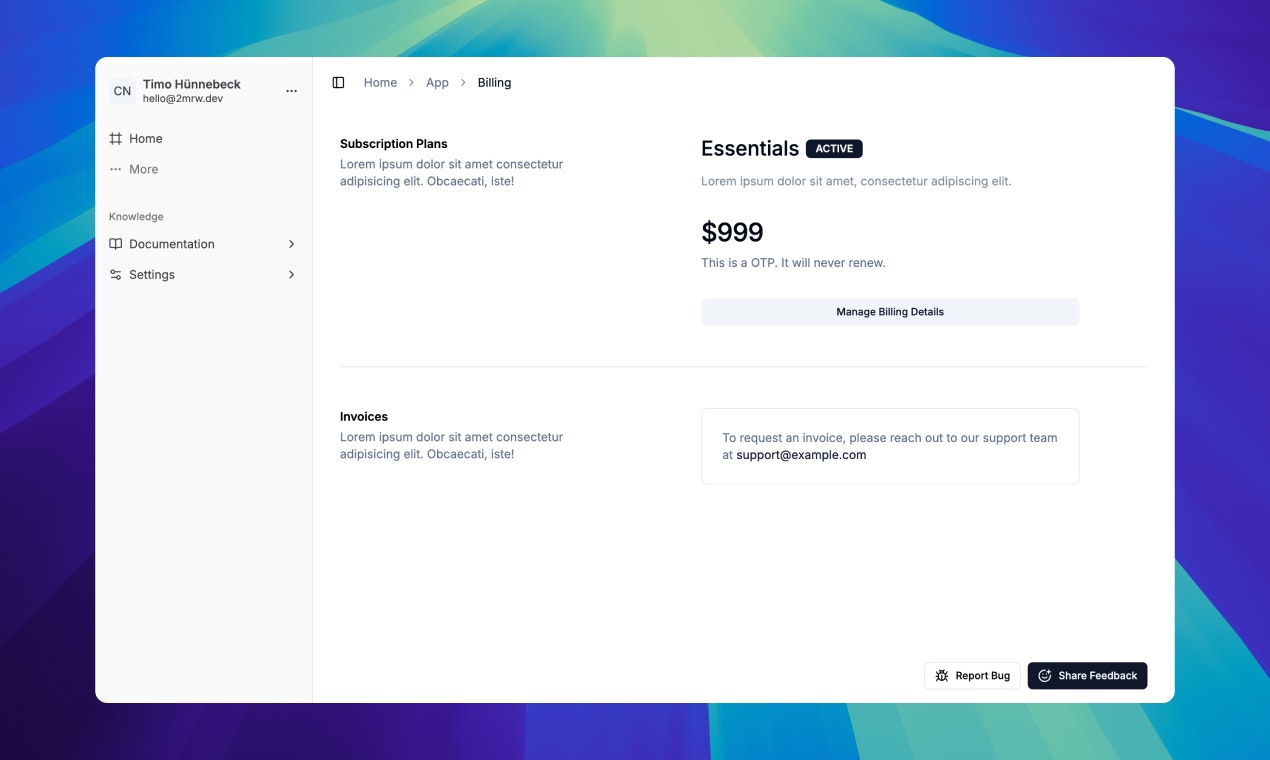
Task: Click the support@example.com email link
Action: tap(801, 455)
